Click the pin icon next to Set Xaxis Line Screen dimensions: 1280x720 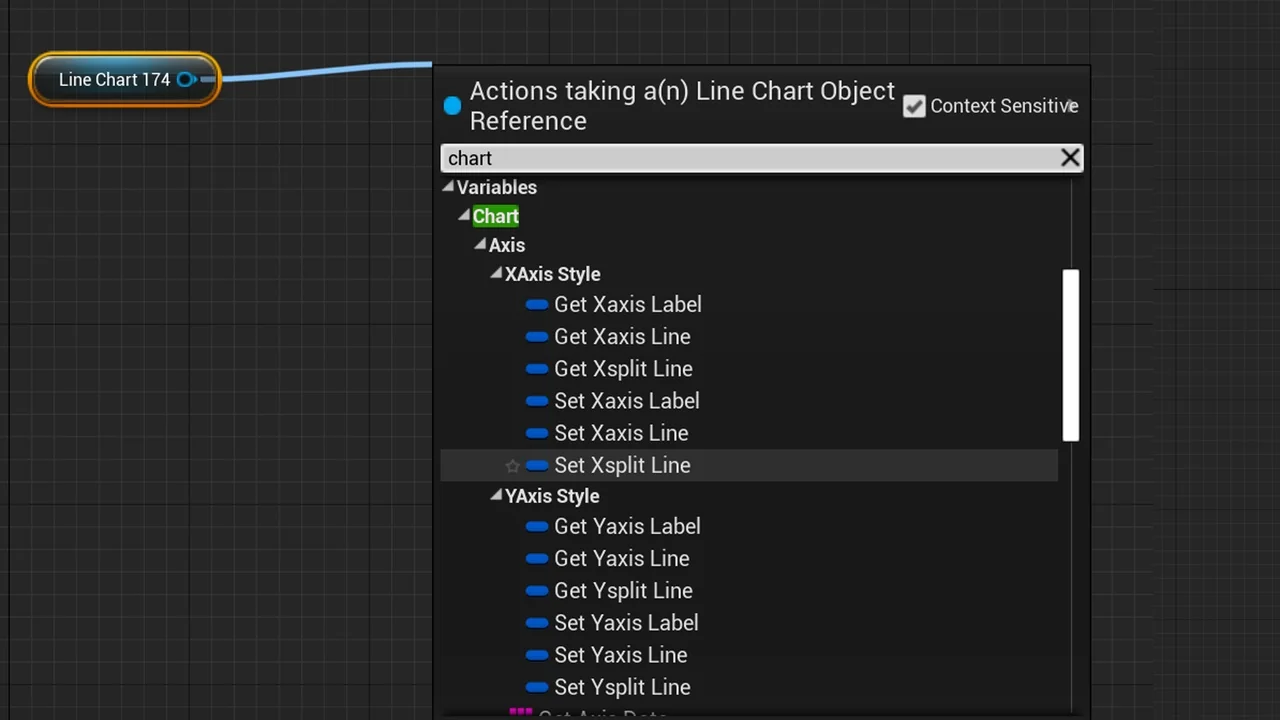pos(537,433)
